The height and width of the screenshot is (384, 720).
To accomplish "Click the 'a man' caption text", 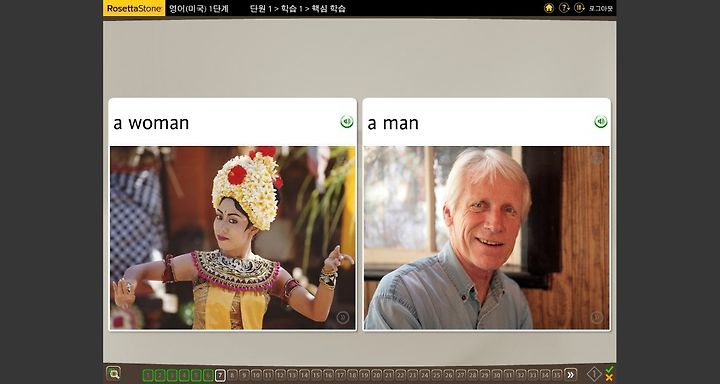I will pos(393,123).
